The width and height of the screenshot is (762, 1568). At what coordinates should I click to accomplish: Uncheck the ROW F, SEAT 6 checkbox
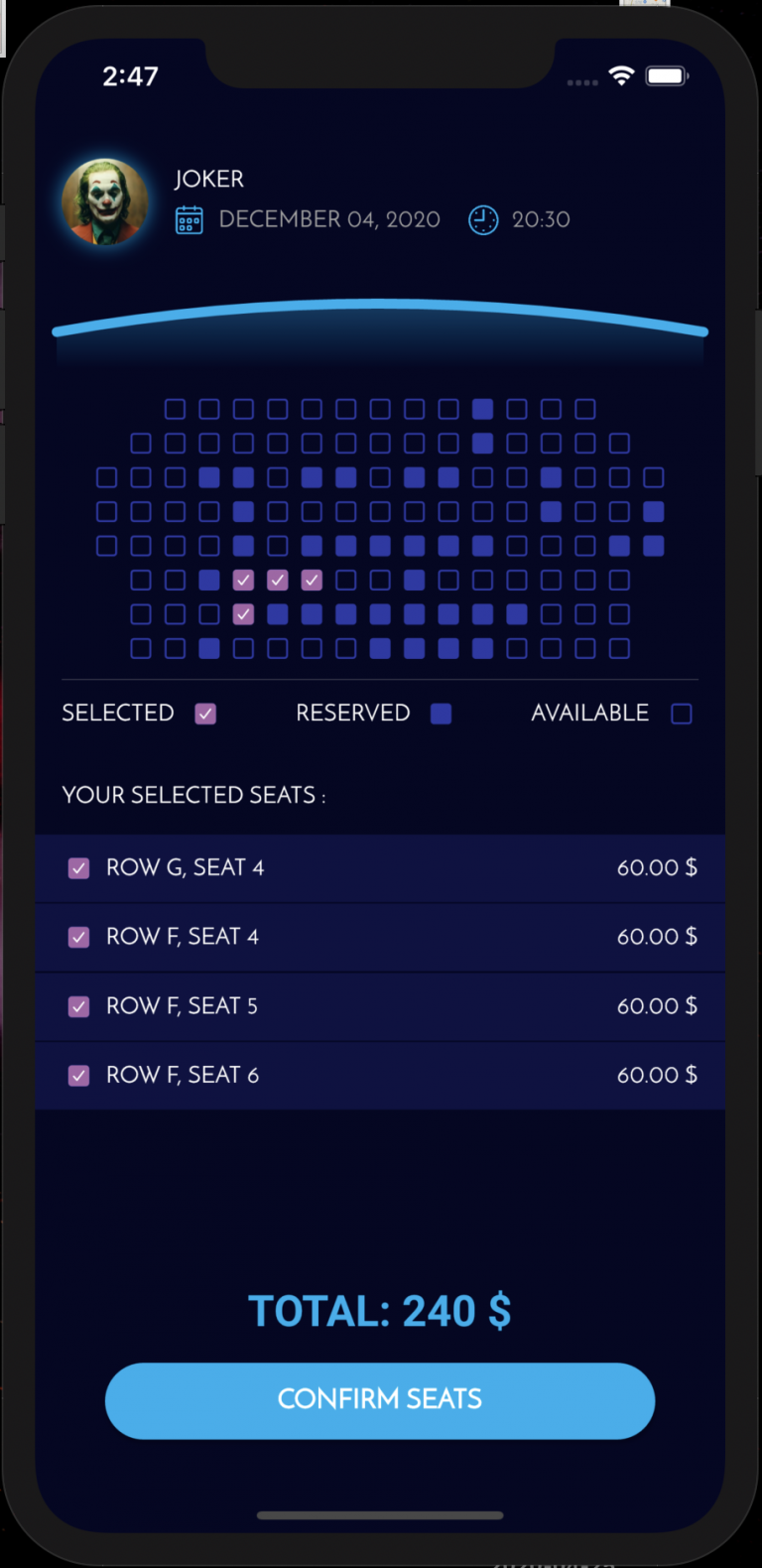(78, 1075)
